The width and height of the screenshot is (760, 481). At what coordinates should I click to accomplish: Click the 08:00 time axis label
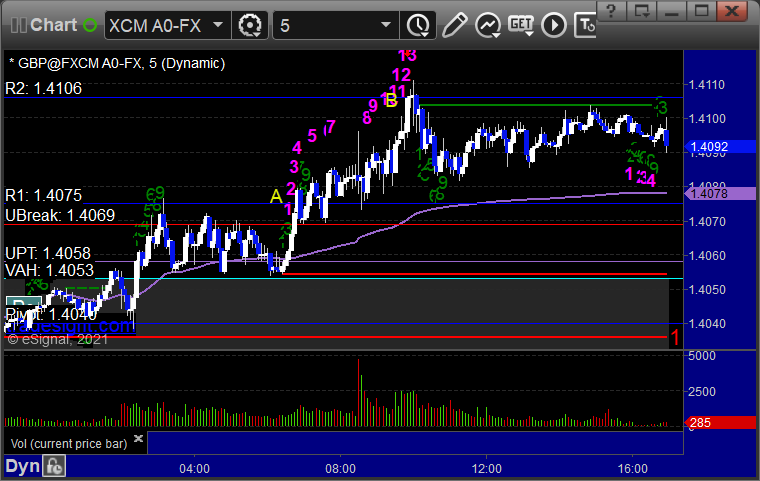click(340, 469)
